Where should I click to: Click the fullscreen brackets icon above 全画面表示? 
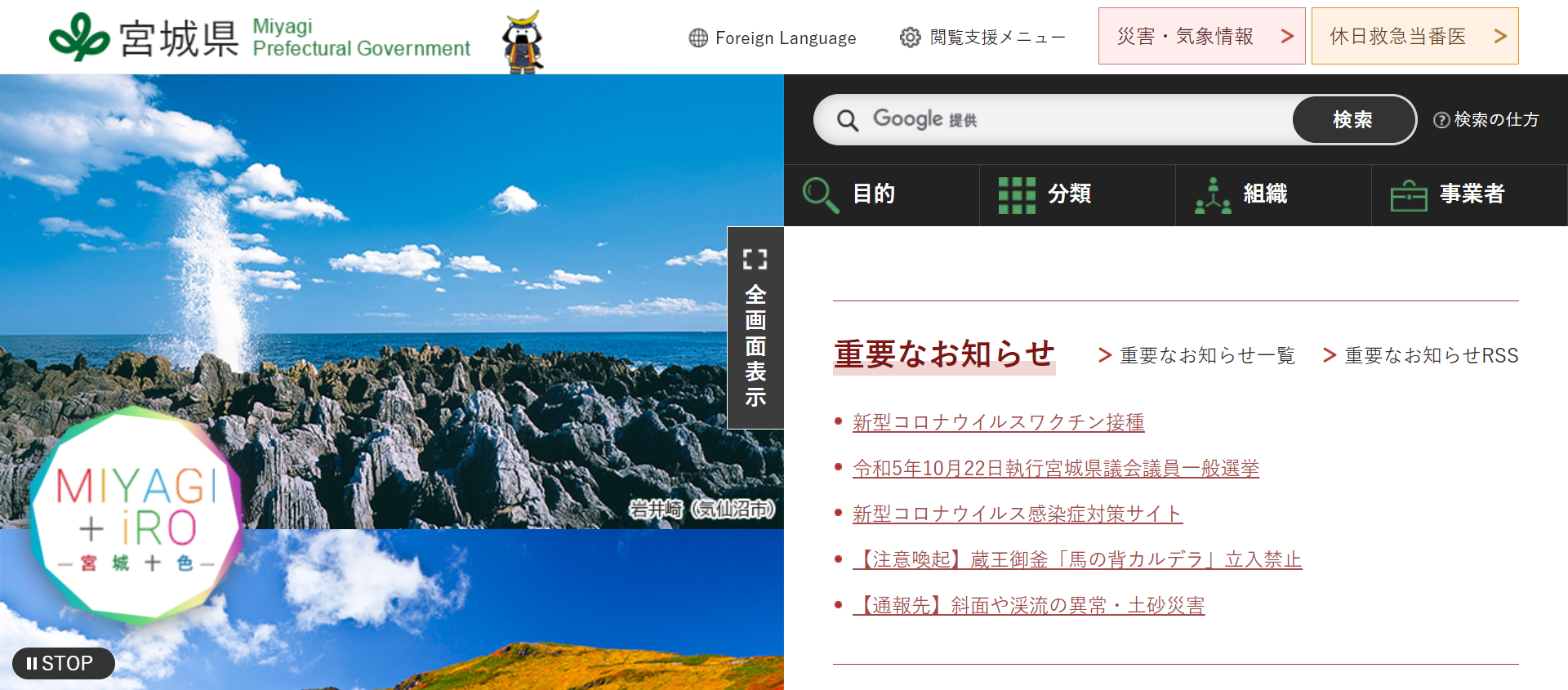[x=755, y=260]
